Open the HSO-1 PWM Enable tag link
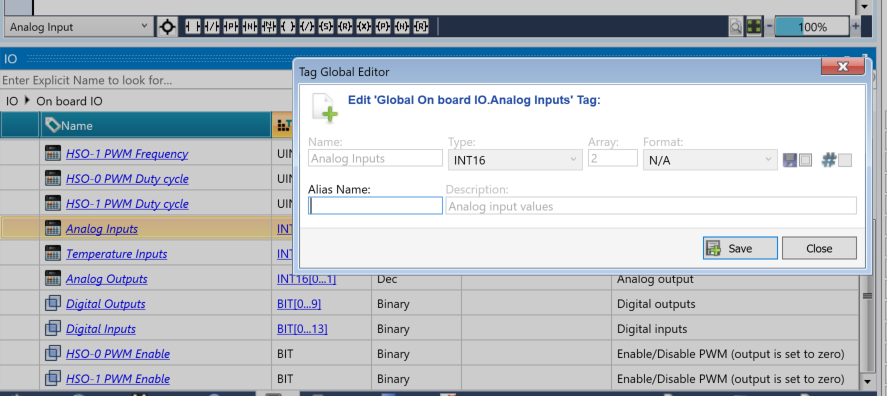The width and height of the screenshot is (887, 396). point(118,378)
